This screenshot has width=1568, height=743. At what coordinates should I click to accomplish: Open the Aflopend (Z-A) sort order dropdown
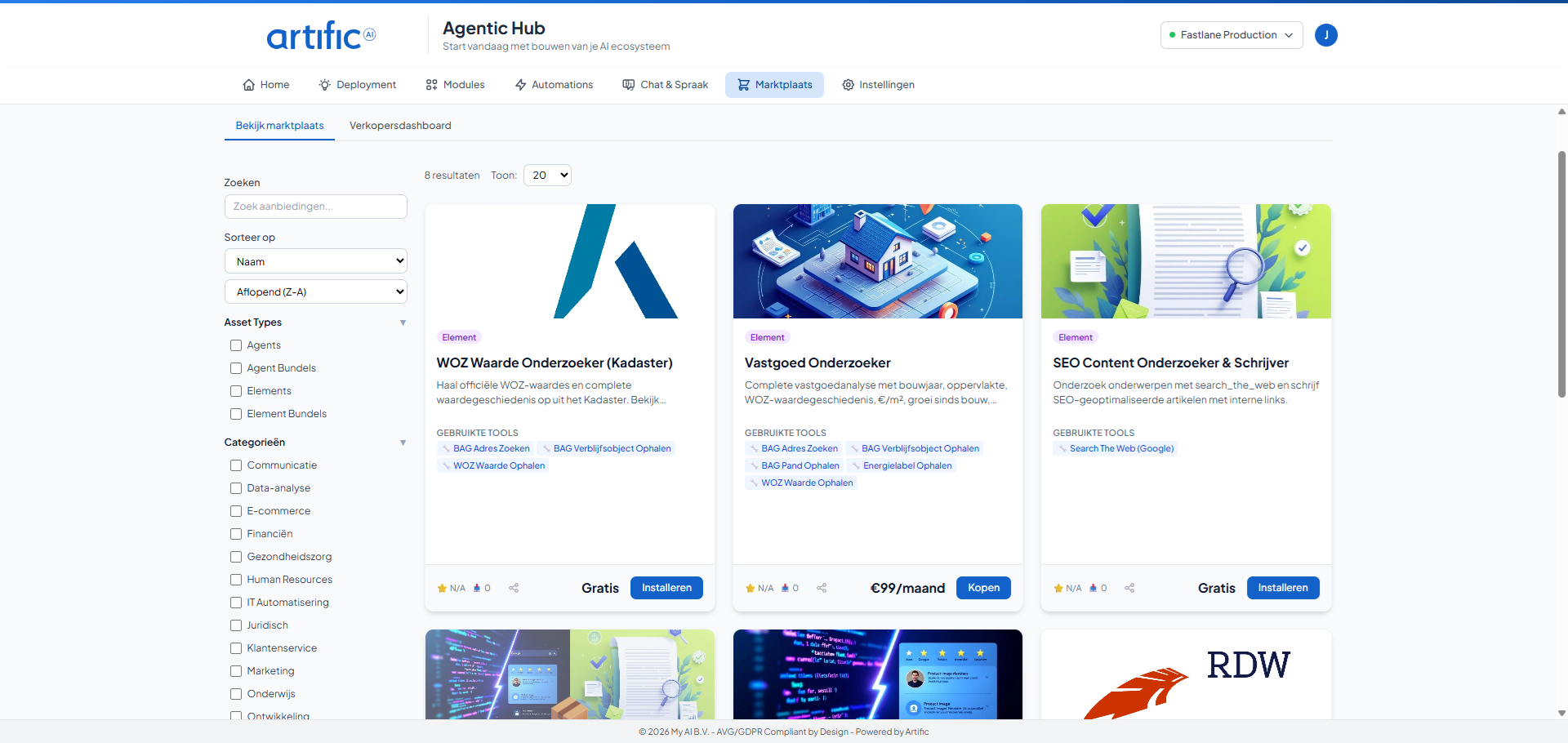(316, 291)
